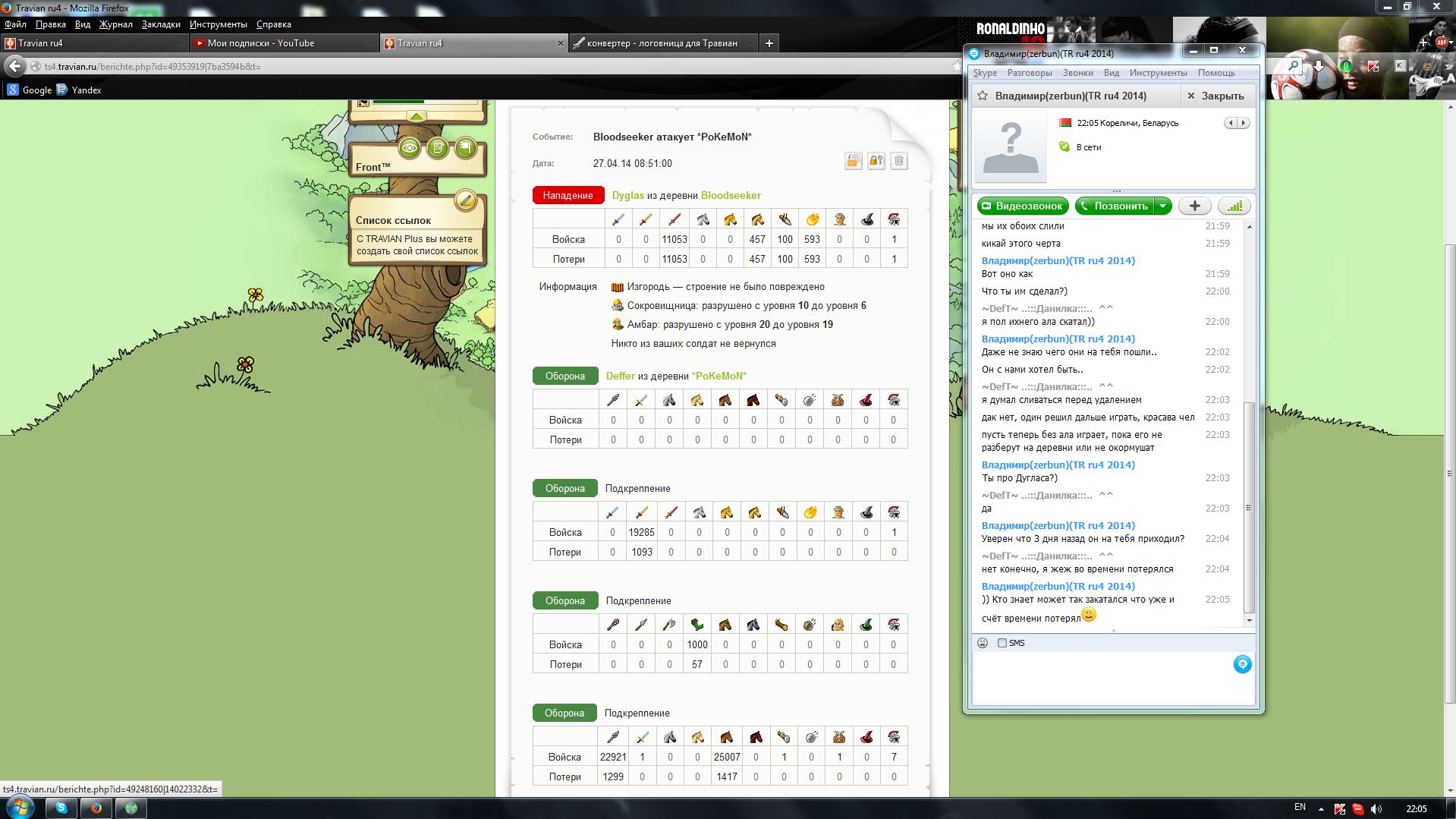
Task: Delete report with the trash can icon
Action: (x=899, y=161)
